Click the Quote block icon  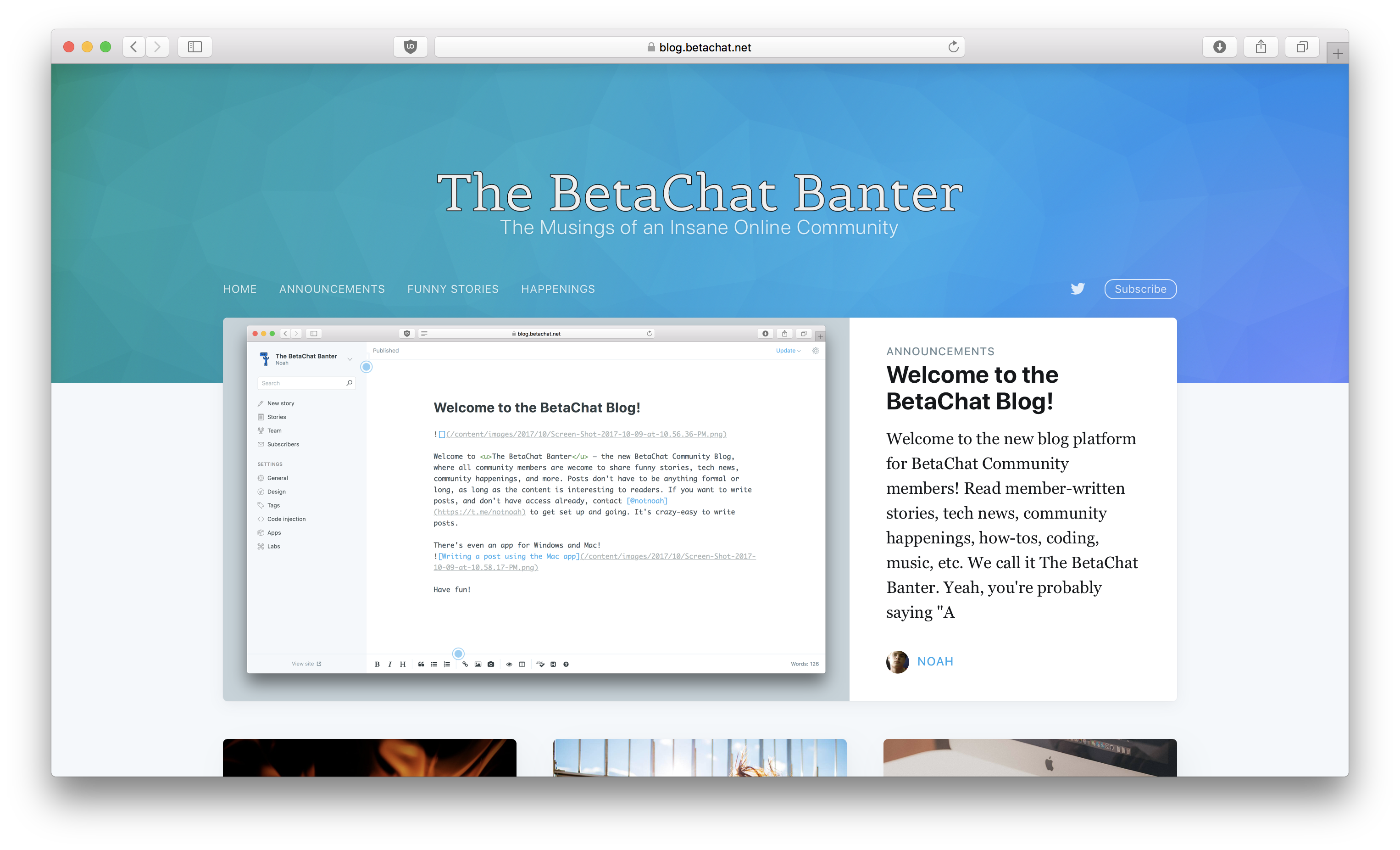pos(420,664)
